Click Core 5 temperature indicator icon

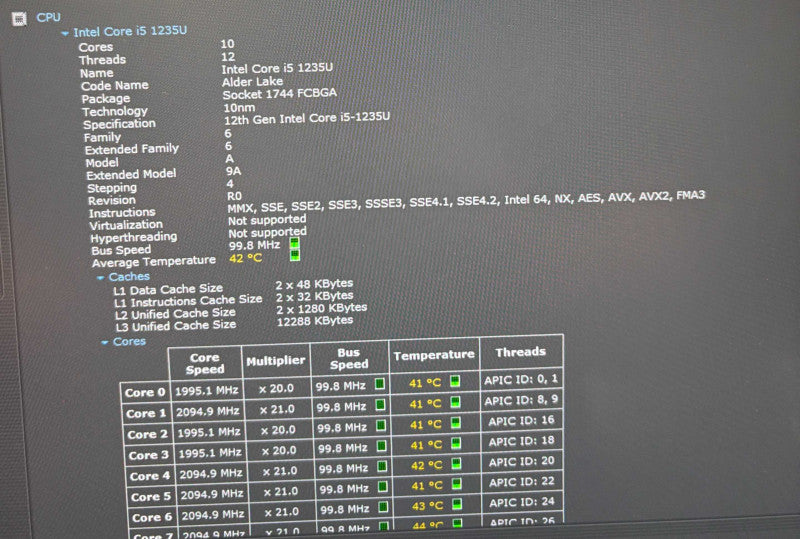[457, 483]
